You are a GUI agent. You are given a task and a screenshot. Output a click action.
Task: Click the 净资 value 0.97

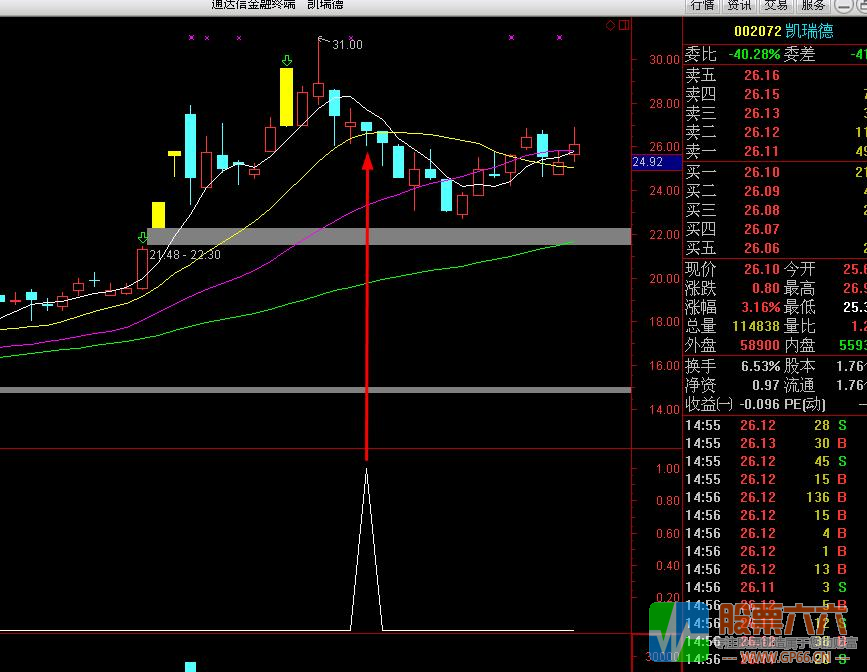point(765,386)
